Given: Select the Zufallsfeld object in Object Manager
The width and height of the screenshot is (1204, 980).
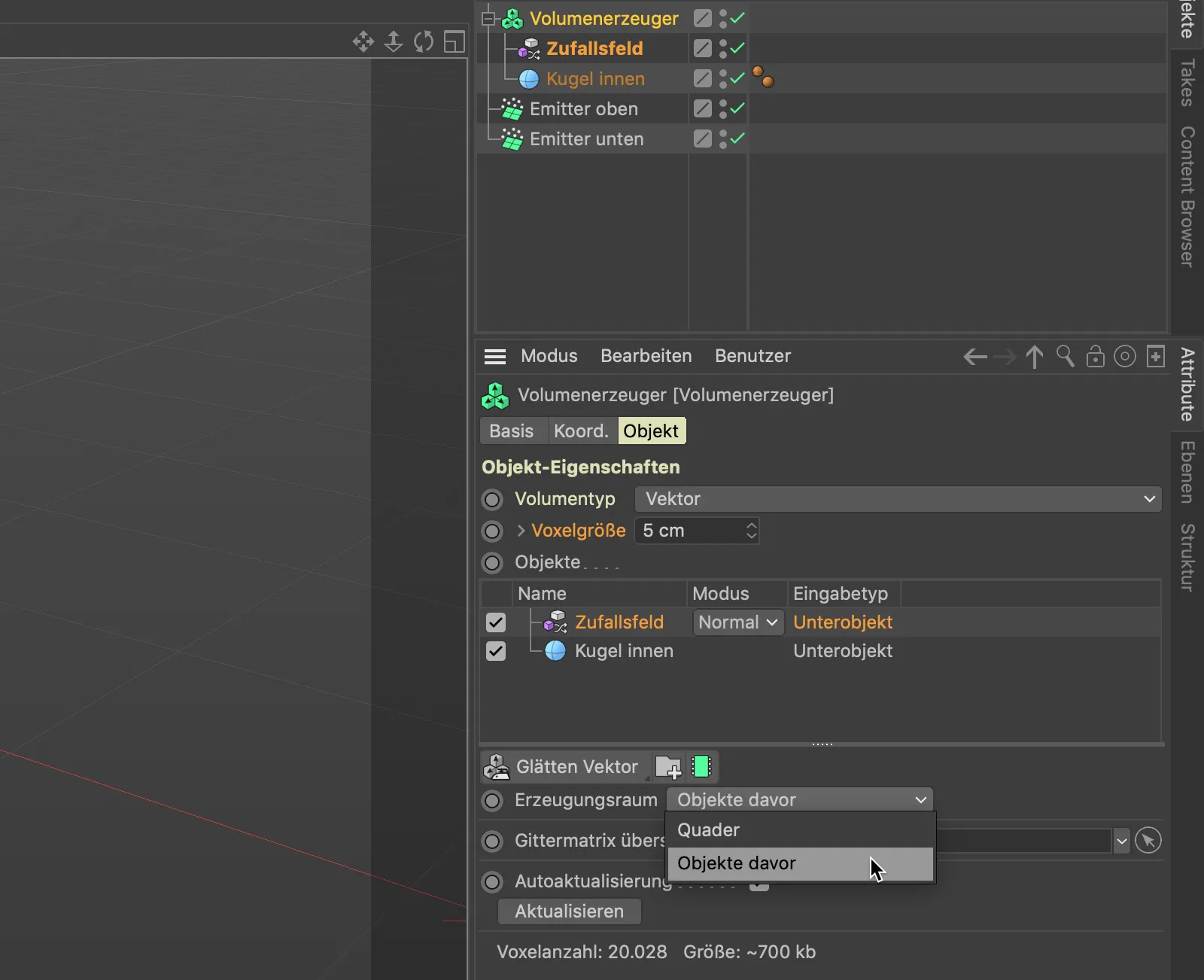Looking at the screenshot, I should click(x=594, y=49).
